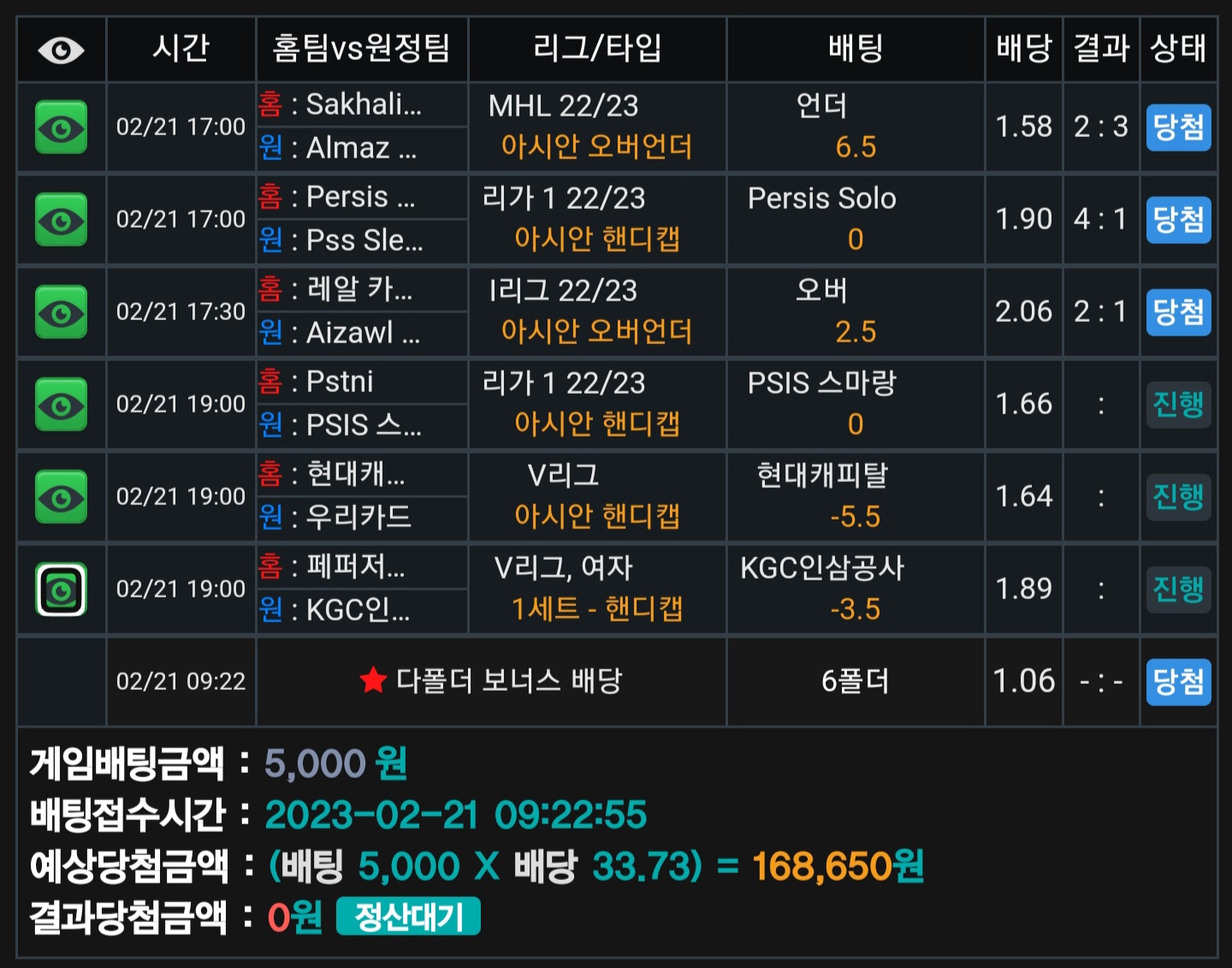Click green eye icon for Pstni match
The height and width of the screenshot is (968, 1232).
coord(61,405)
